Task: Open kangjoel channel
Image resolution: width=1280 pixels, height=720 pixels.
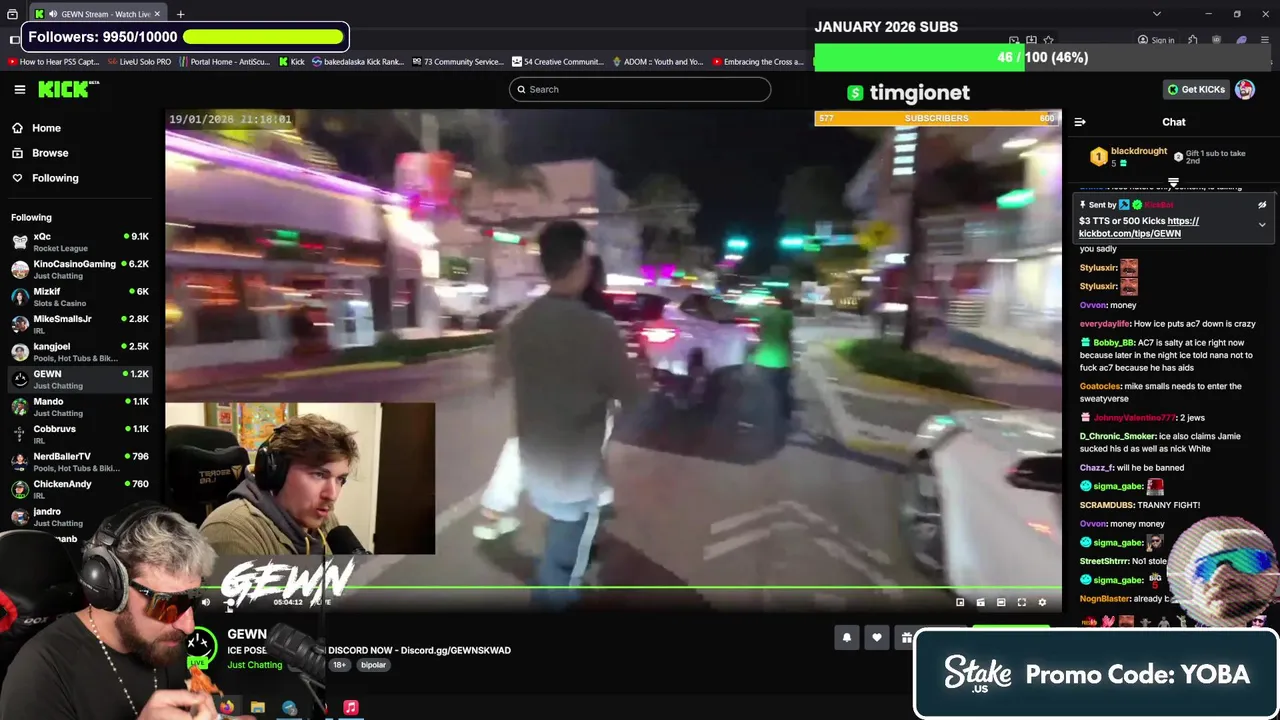Action: point(80,352)
